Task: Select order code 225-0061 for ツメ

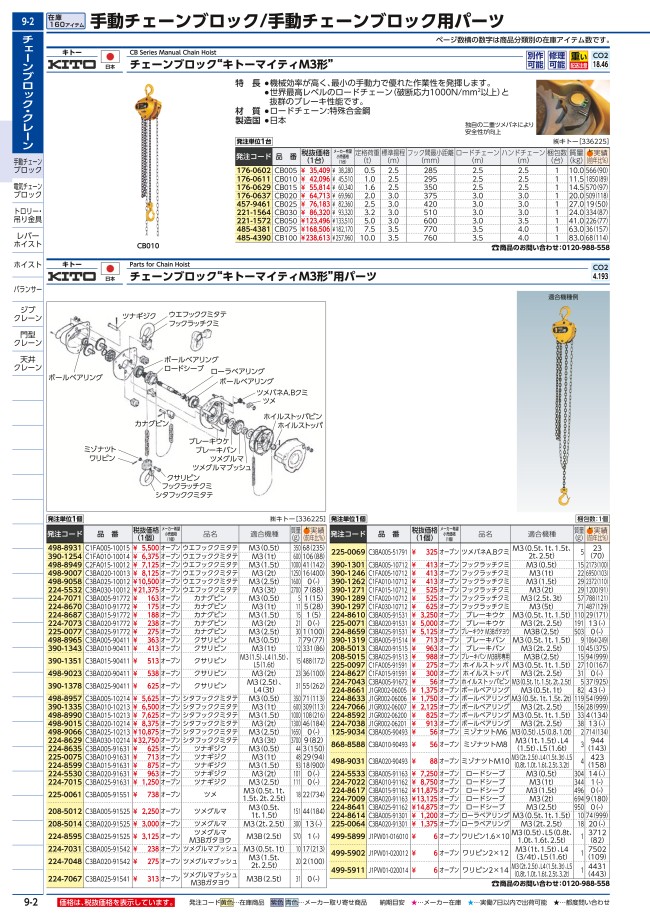Action: click(65, 795)
